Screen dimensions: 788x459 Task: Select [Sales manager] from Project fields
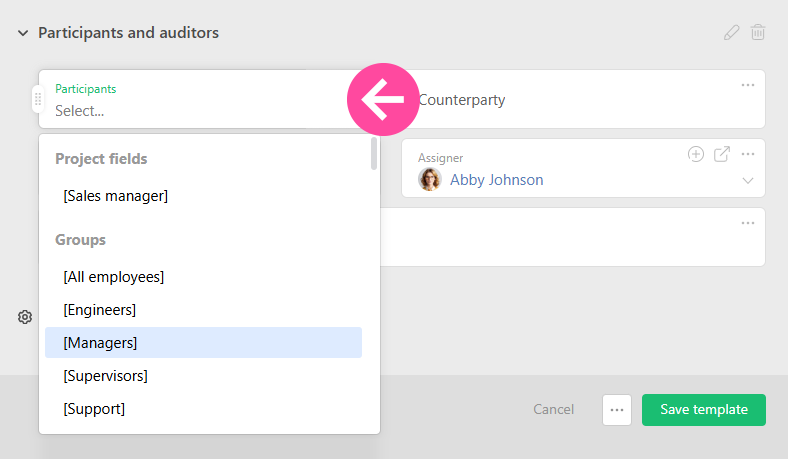[x=115, y=196]
